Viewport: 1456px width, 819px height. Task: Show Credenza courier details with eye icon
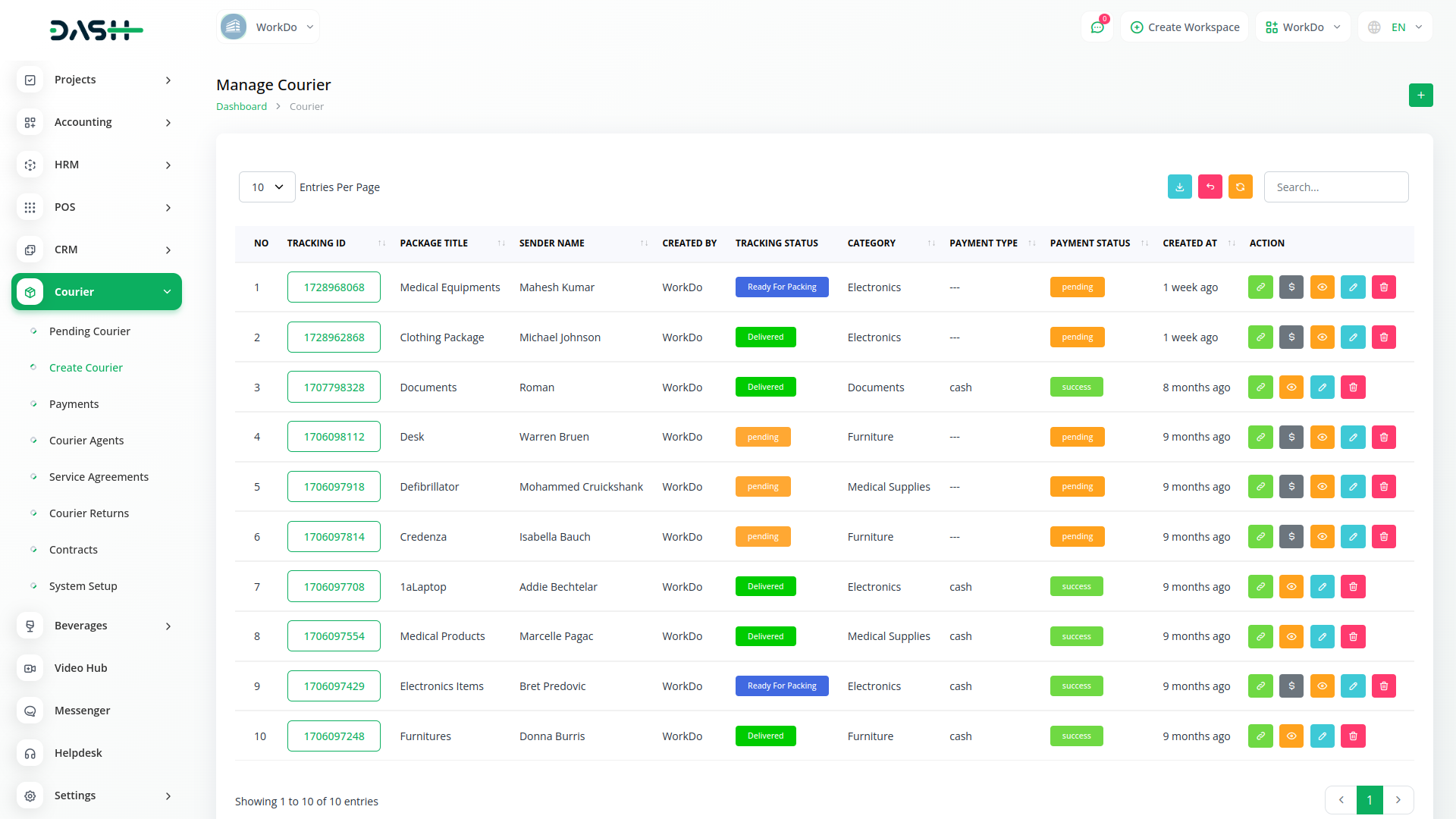(1322, 537)
